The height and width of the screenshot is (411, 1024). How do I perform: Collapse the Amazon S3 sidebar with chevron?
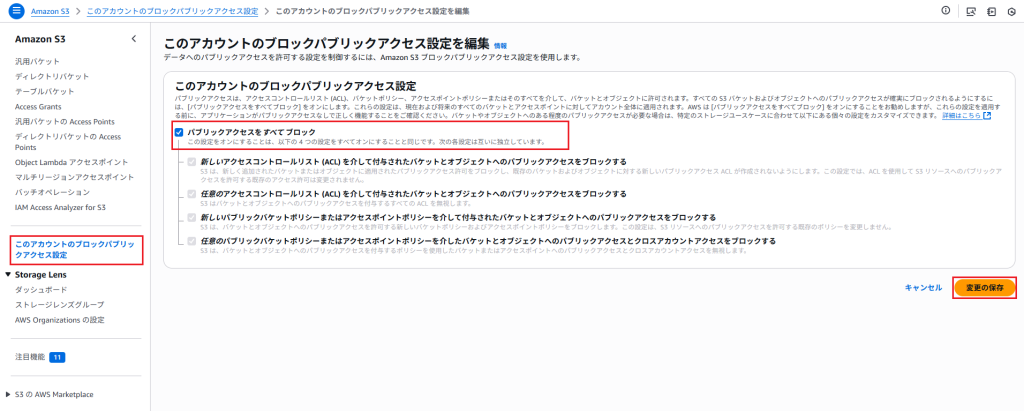(134, 39)
